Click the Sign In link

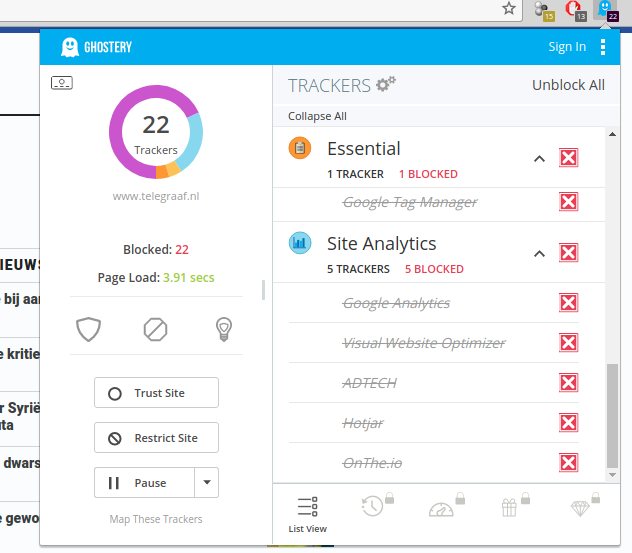click(x=567, y=47)
